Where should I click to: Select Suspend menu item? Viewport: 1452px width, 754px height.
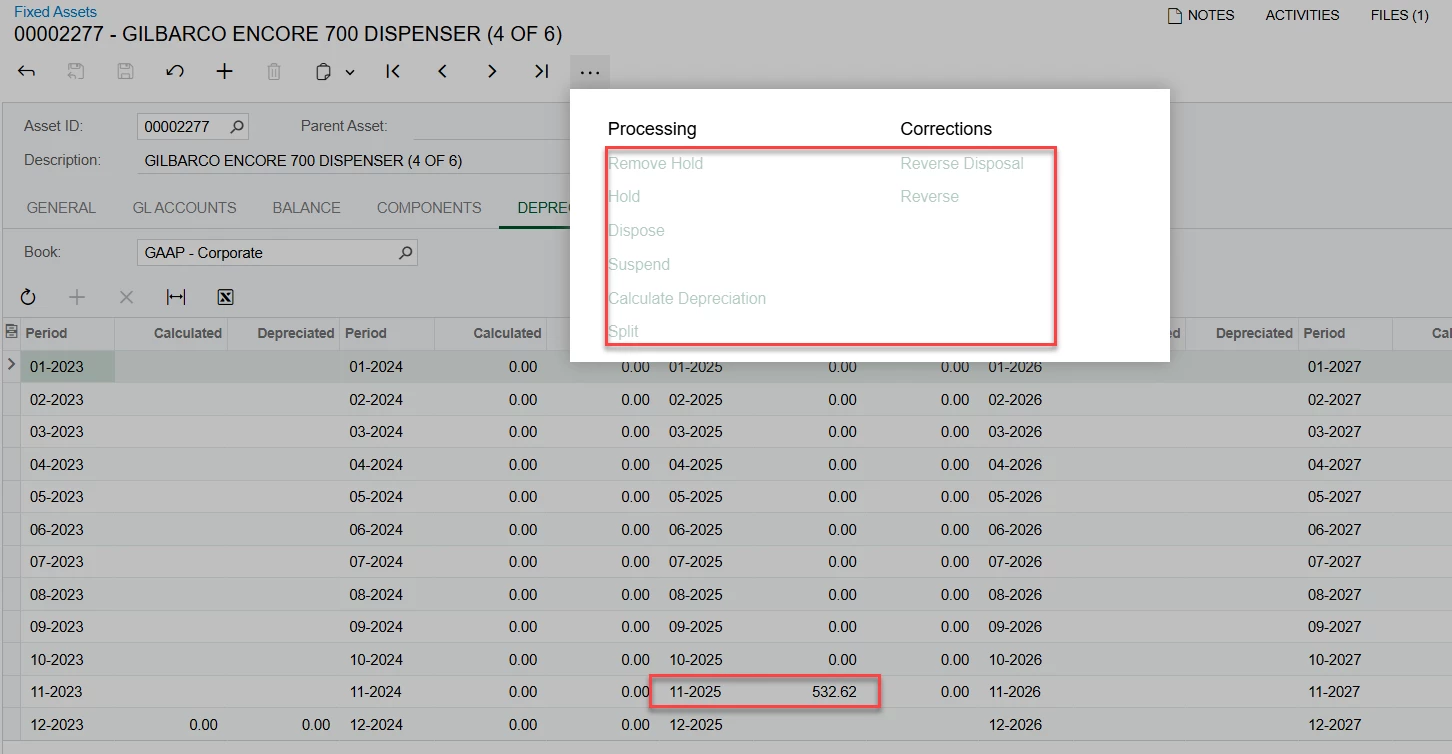(639, 264)
